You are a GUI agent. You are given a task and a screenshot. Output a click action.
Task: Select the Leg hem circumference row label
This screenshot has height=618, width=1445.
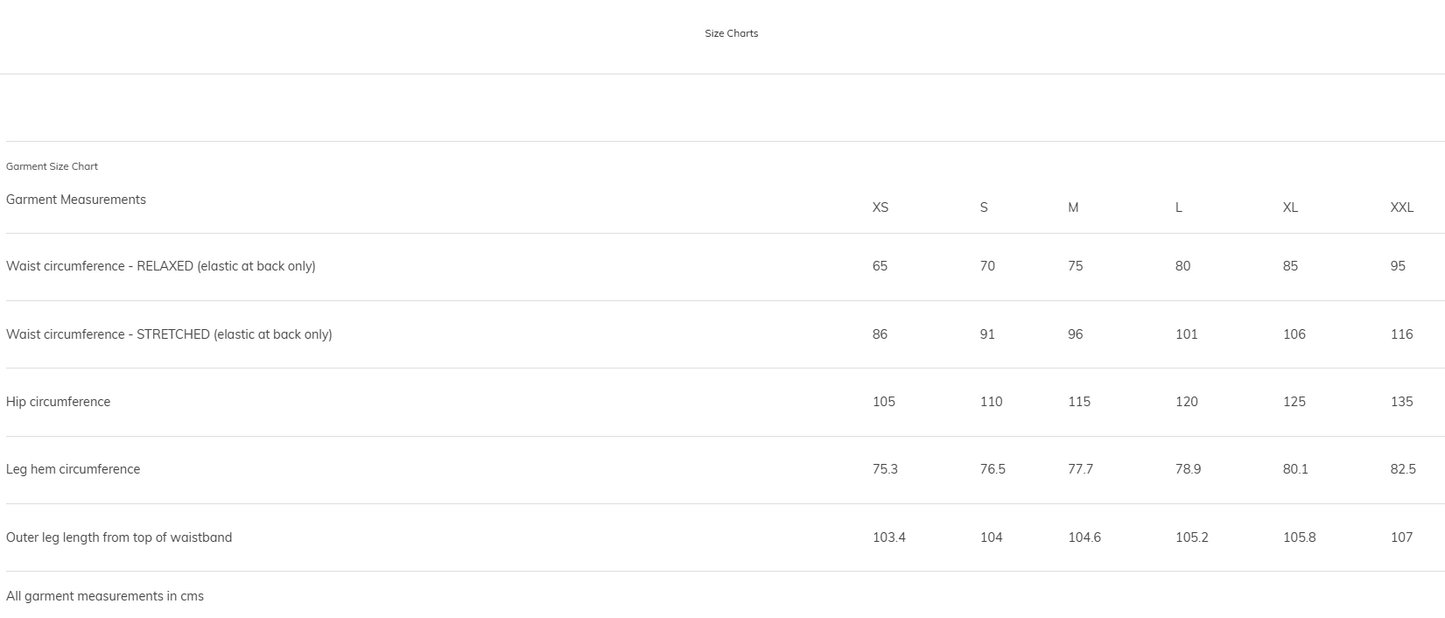(x=73, y=469)
